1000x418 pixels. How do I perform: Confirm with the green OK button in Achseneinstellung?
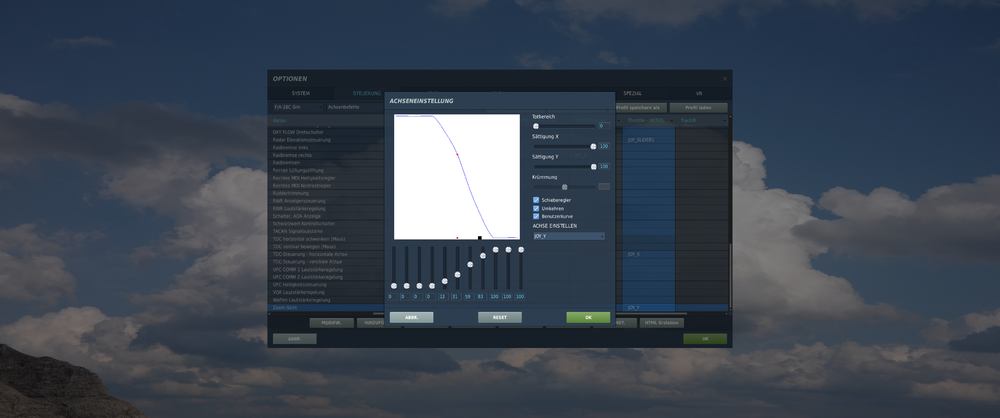(x=588, y=317)
